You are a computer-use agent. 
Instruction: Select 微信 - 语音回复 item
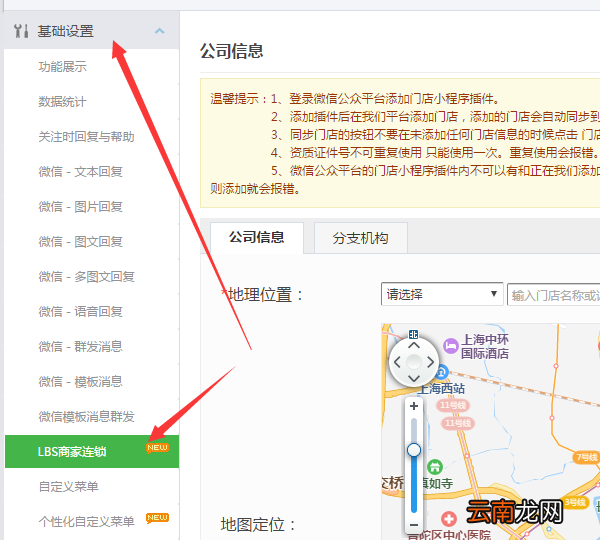click(80, 312)
